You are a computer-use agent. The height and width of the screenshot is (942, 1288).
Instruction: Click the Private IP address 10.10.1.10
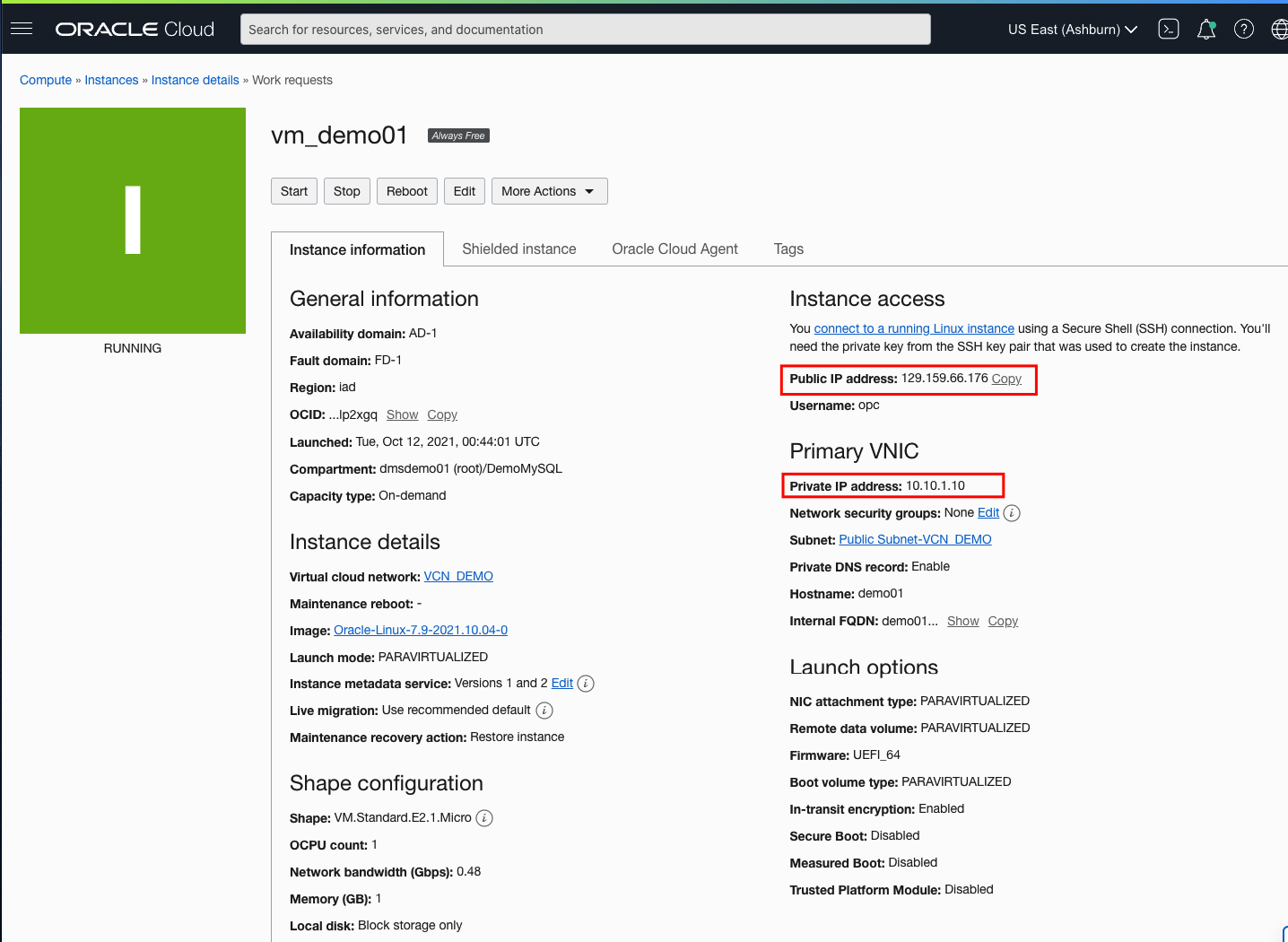(936, 485)
